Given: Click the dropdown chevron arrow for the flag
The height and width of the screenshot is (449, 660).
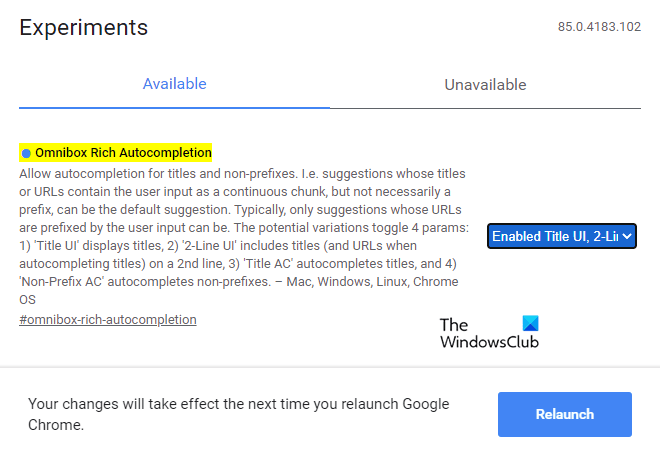Looking at the screenshot, I should point(627,236).
